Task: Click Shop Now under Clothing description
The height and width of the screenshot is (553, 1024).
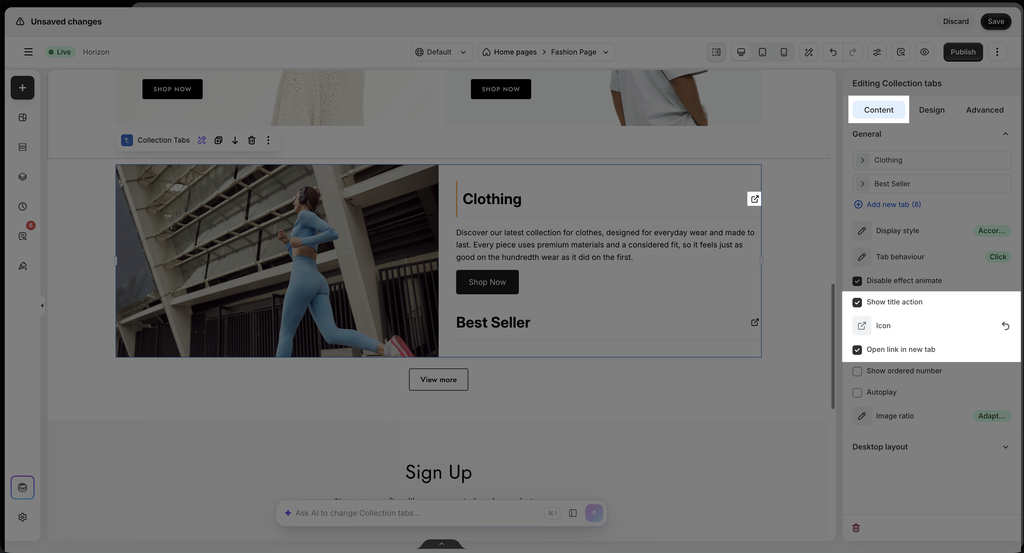Action: click(x=487, y=282)
